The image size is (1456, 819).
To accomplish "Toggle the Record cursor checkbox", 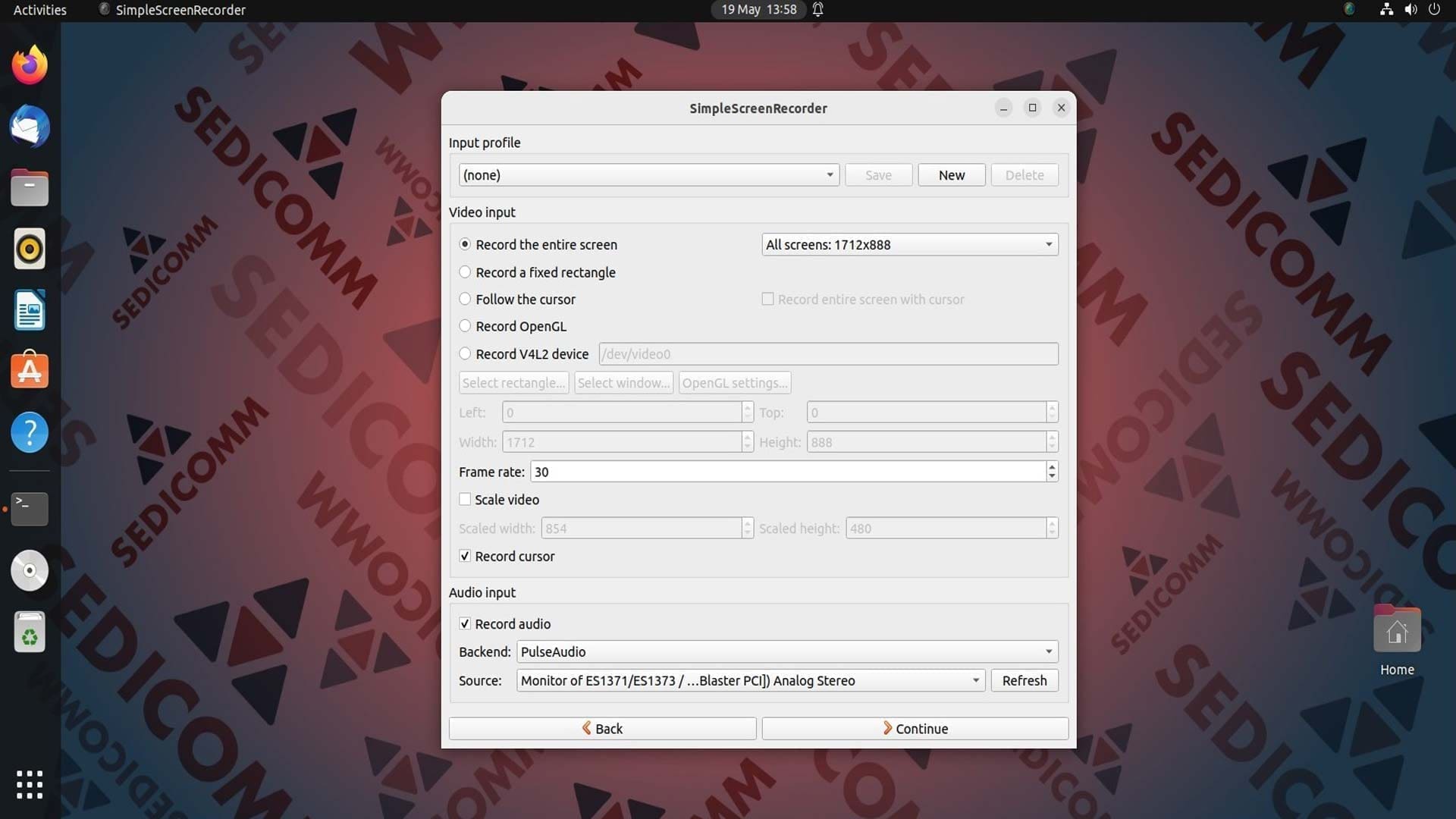I will [507, 557].
